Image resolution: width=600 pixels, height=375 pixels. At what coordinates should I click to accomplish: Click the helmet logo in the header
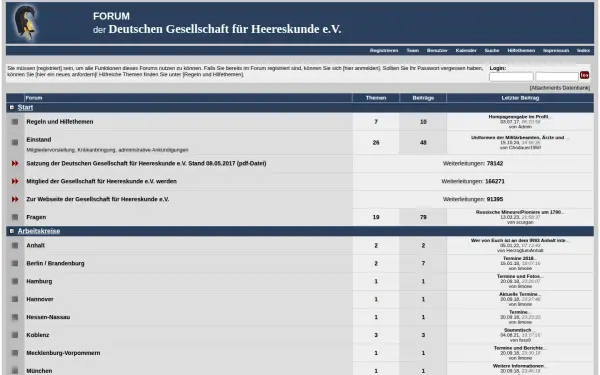pos(25,22)
